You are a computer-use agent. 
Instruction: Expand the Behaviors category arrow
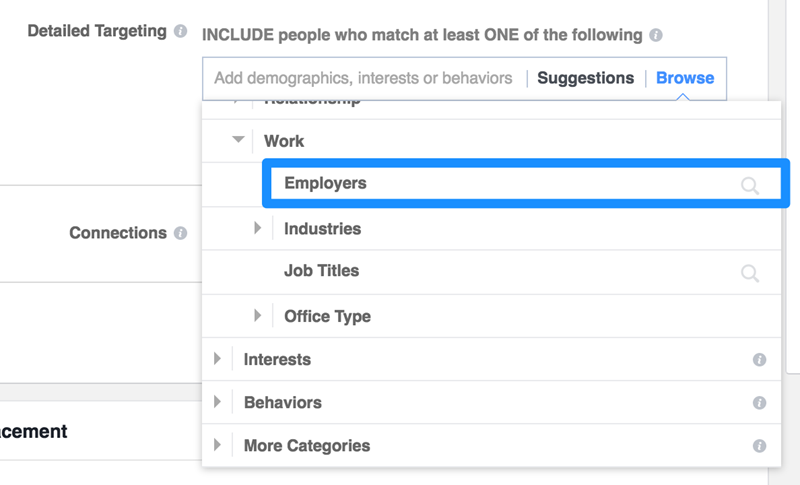tap(217, 402)
